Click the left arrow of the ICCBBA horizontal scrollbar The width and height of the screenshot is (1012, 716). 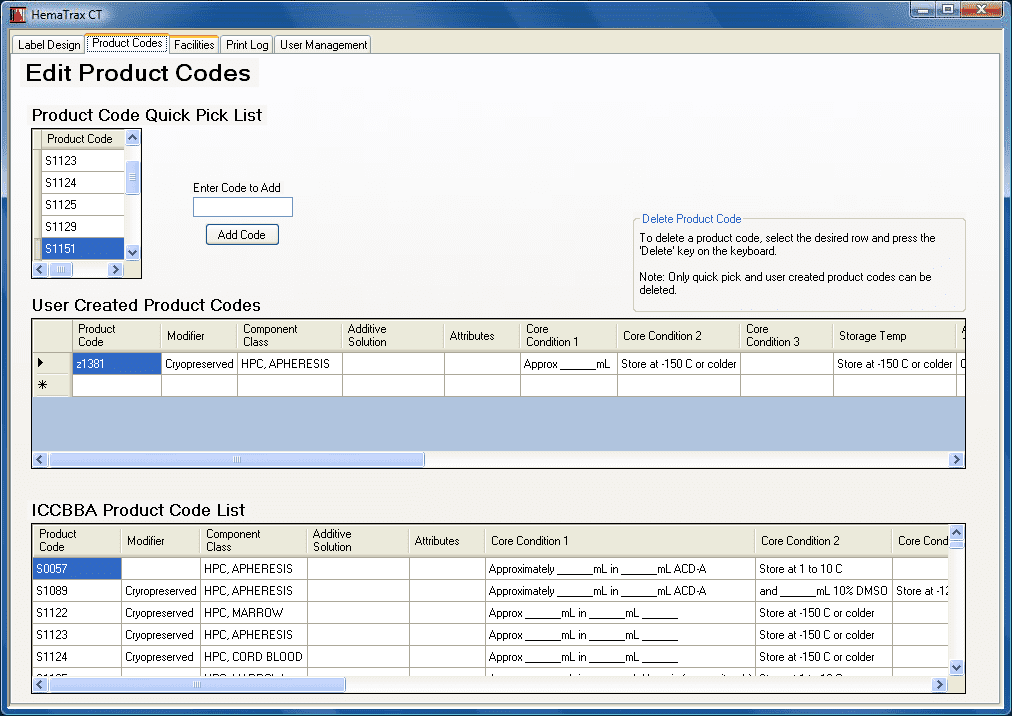(x=39, y=685)
